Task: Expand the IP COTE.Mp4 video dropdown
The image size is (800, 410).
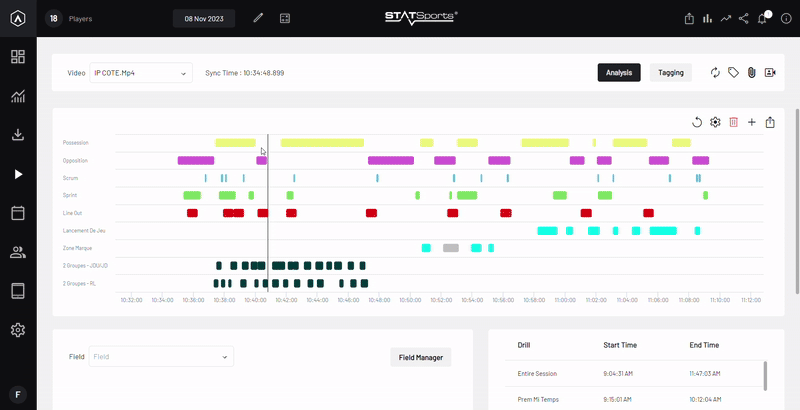Action: 141,73
